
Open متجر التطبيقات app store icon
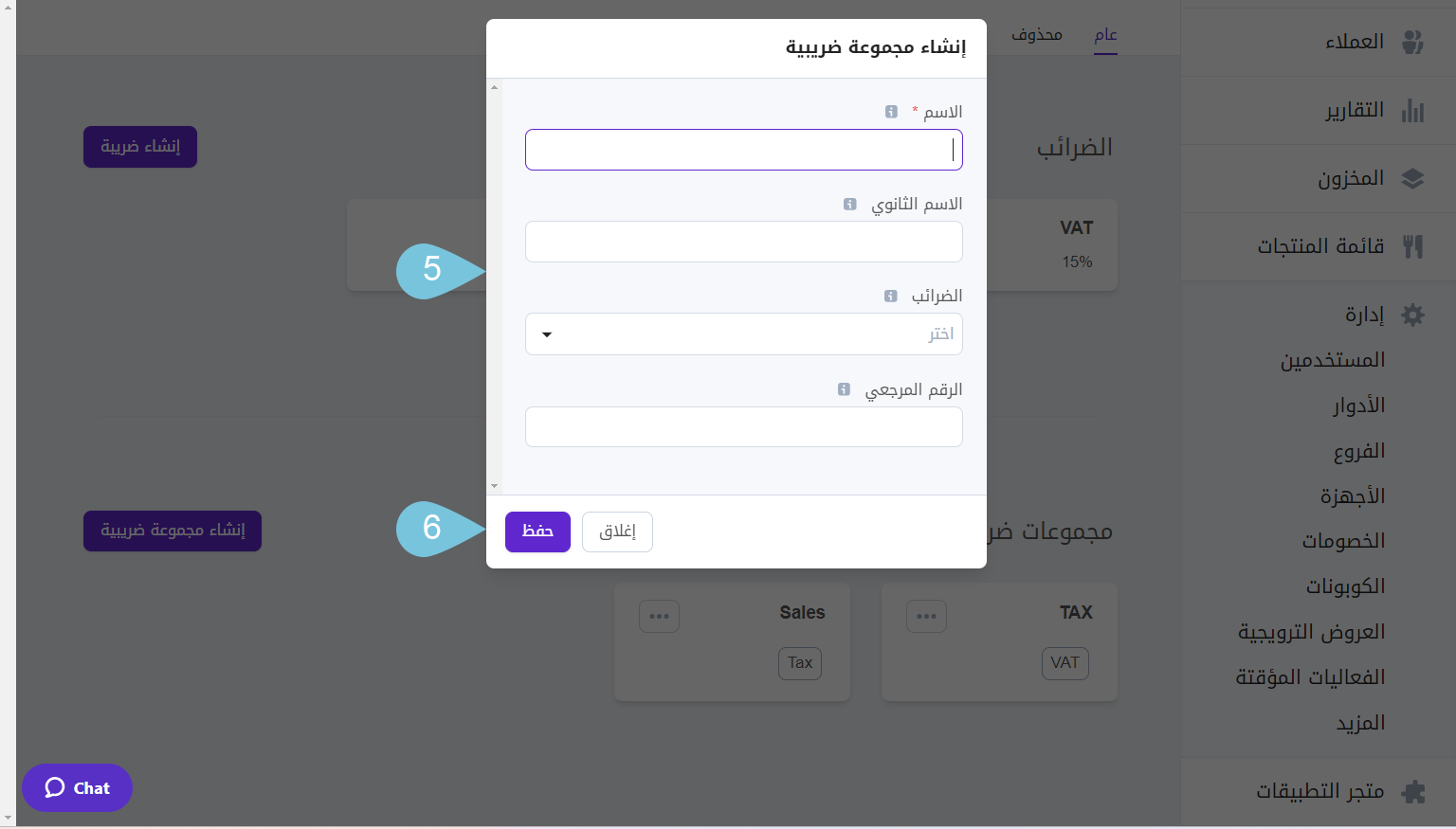pyautogui.click(x=1413, y=791)
